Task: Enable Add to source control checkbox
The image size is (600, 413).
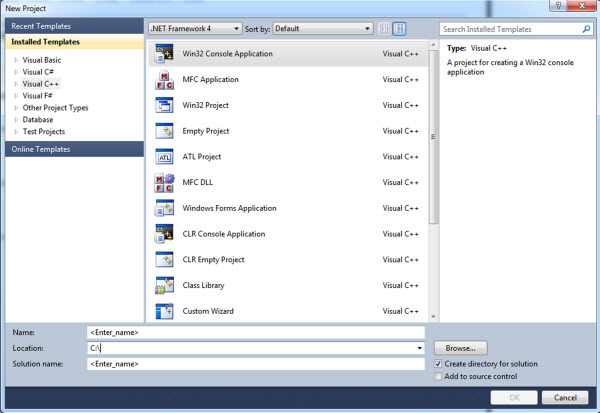Action: coord(438,377)
